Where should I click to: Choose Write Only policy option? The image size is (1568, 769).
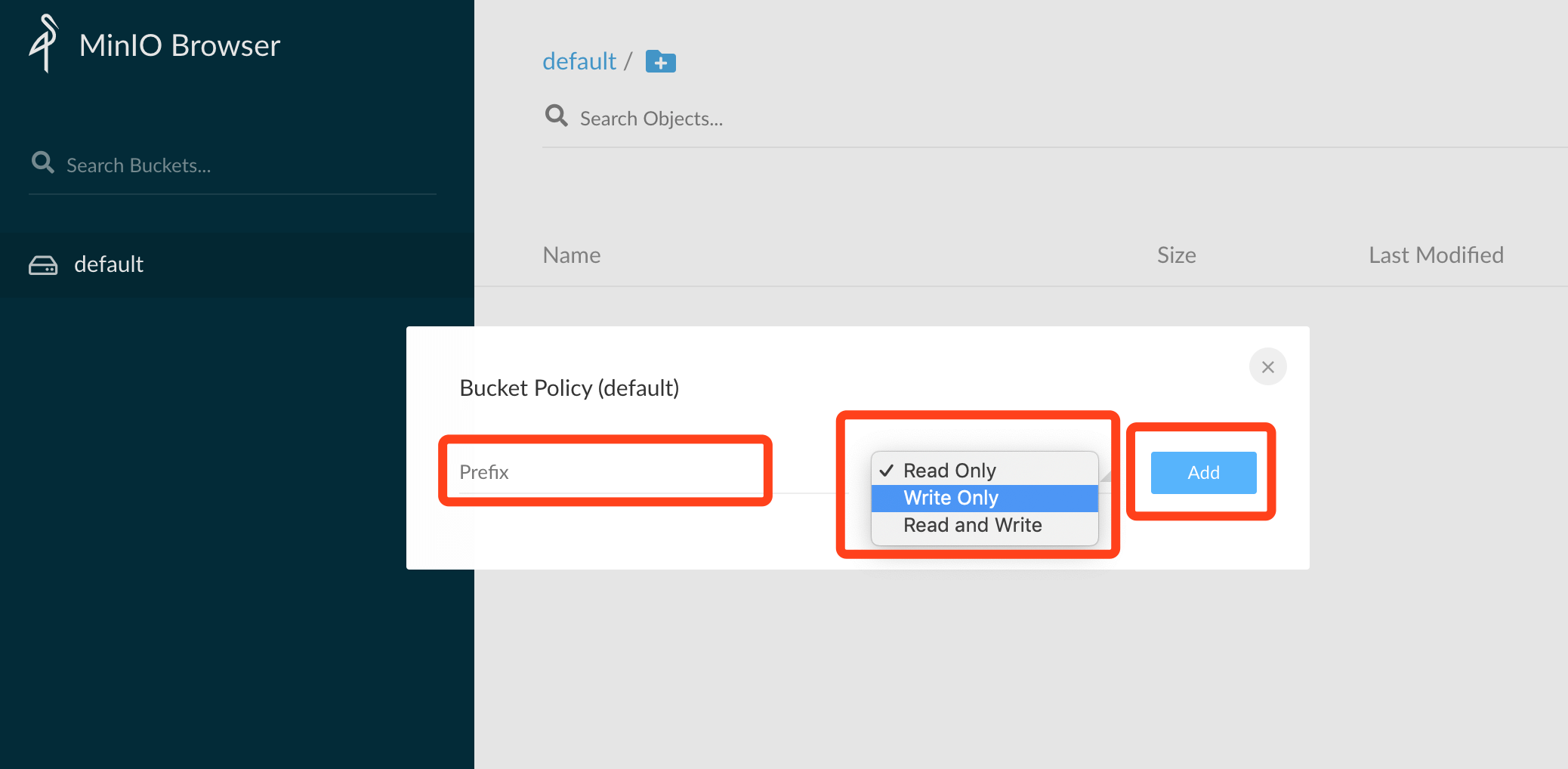985,498
